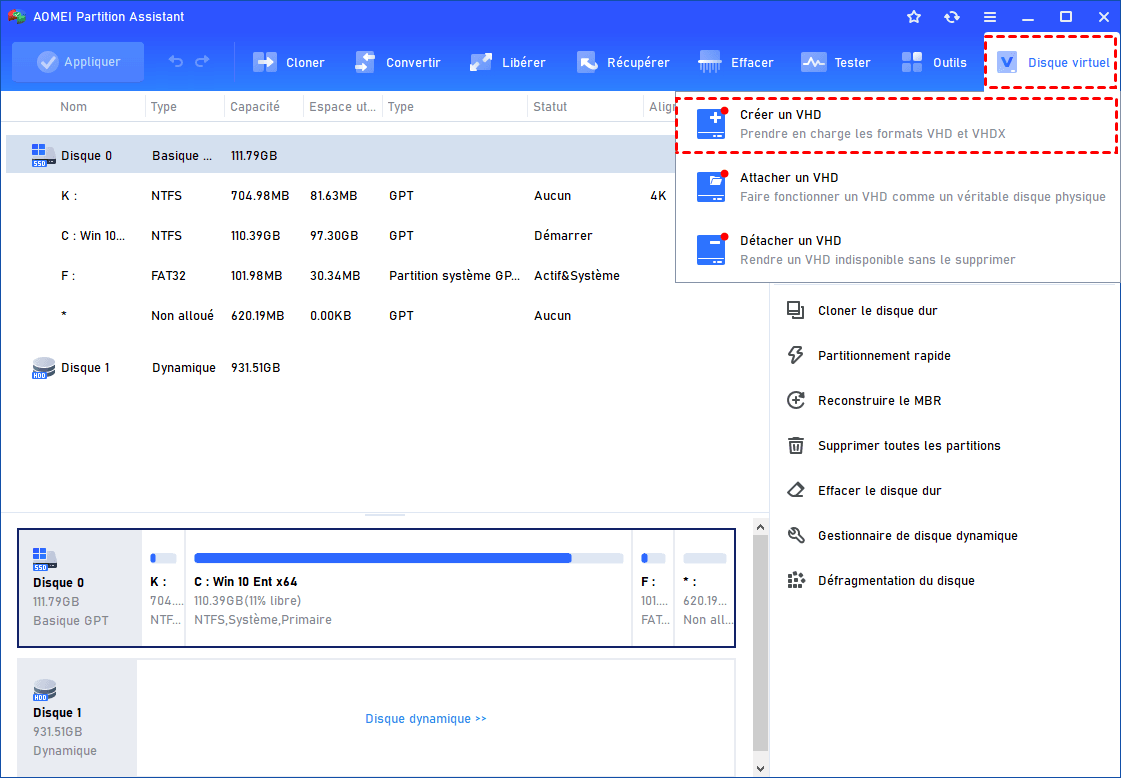The height and width of the screenshot is (778, 1121).
Task: Select Partitionnement rapide option
Action: point(884,355)
